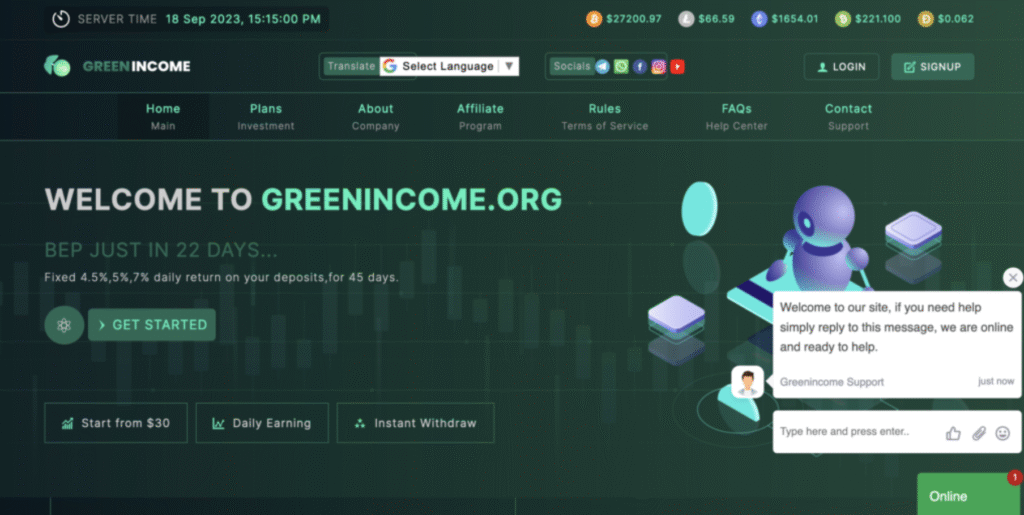Click the Telegram social icon

coord(602,67)
